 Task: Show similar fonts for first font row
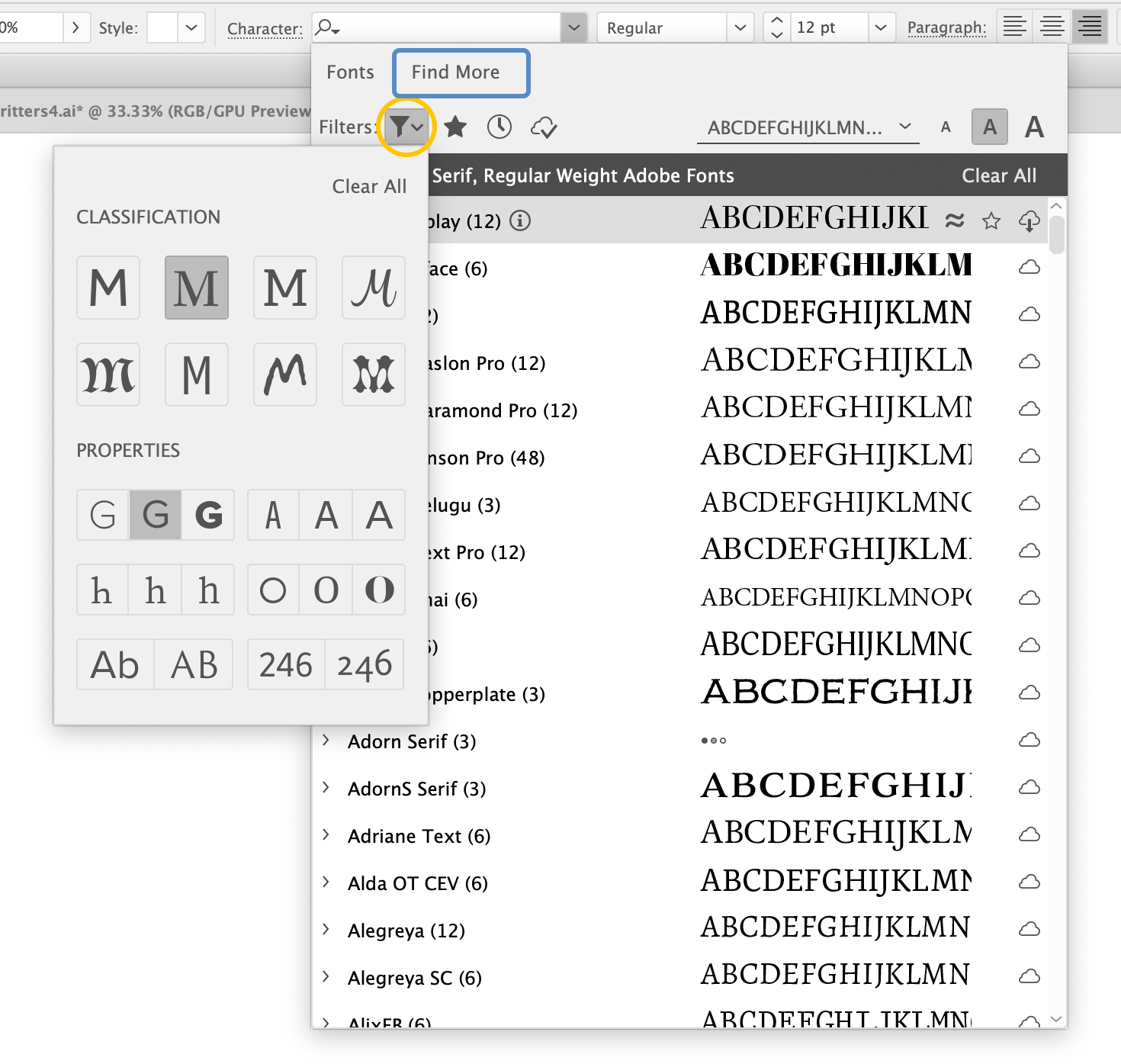point(955,221)
